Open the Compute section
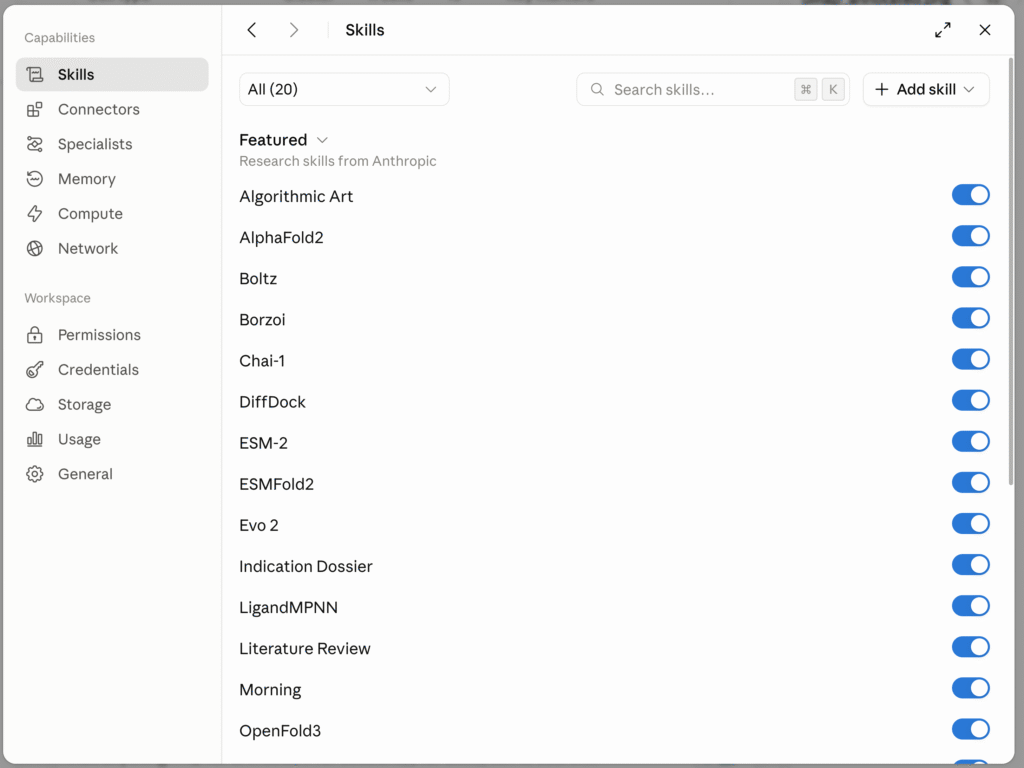The height and width of the screenshot is (768, 1024). (112, 214)
